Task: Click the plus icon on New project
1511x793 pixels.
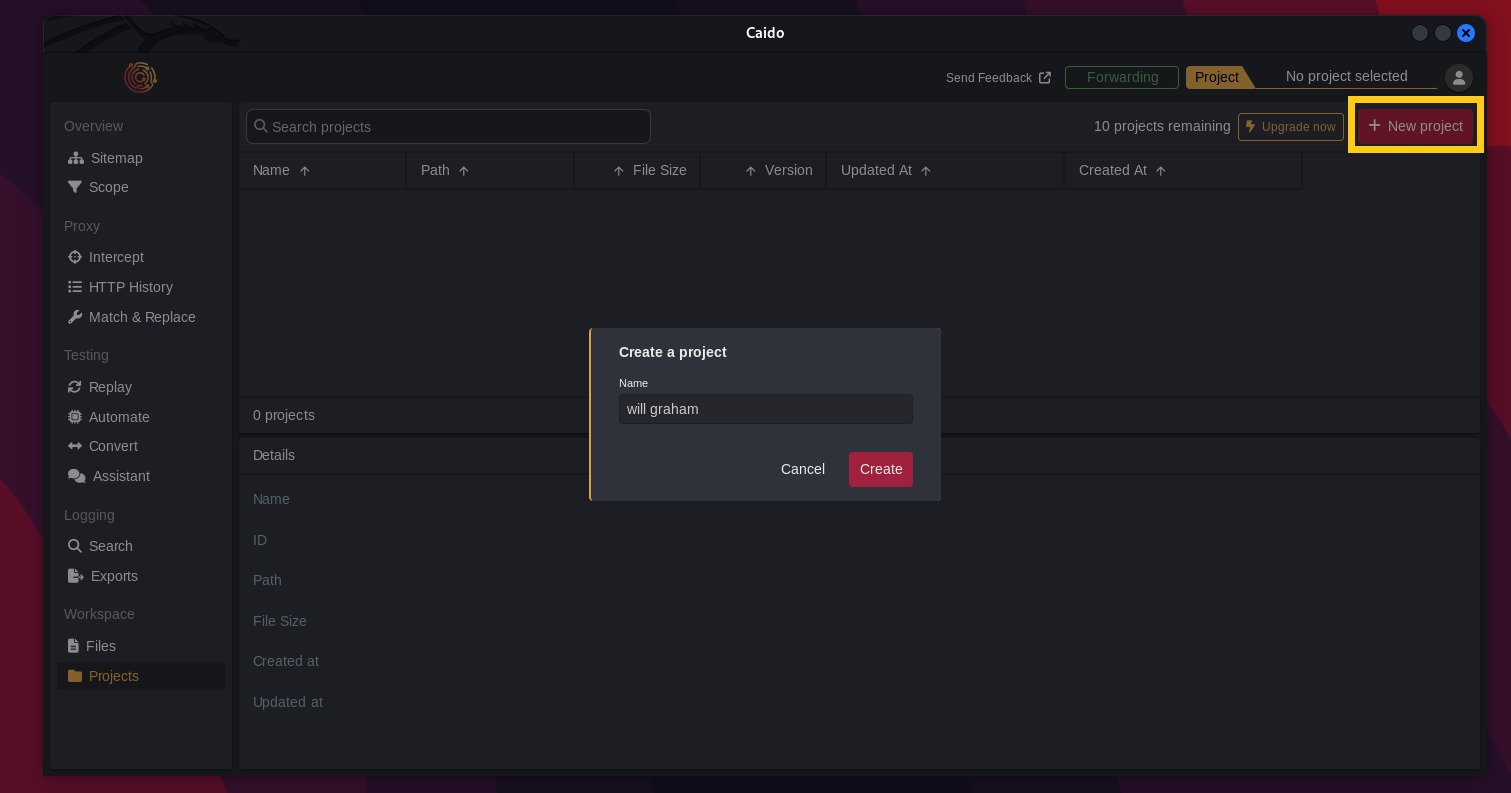Action: pos(1374,126)
